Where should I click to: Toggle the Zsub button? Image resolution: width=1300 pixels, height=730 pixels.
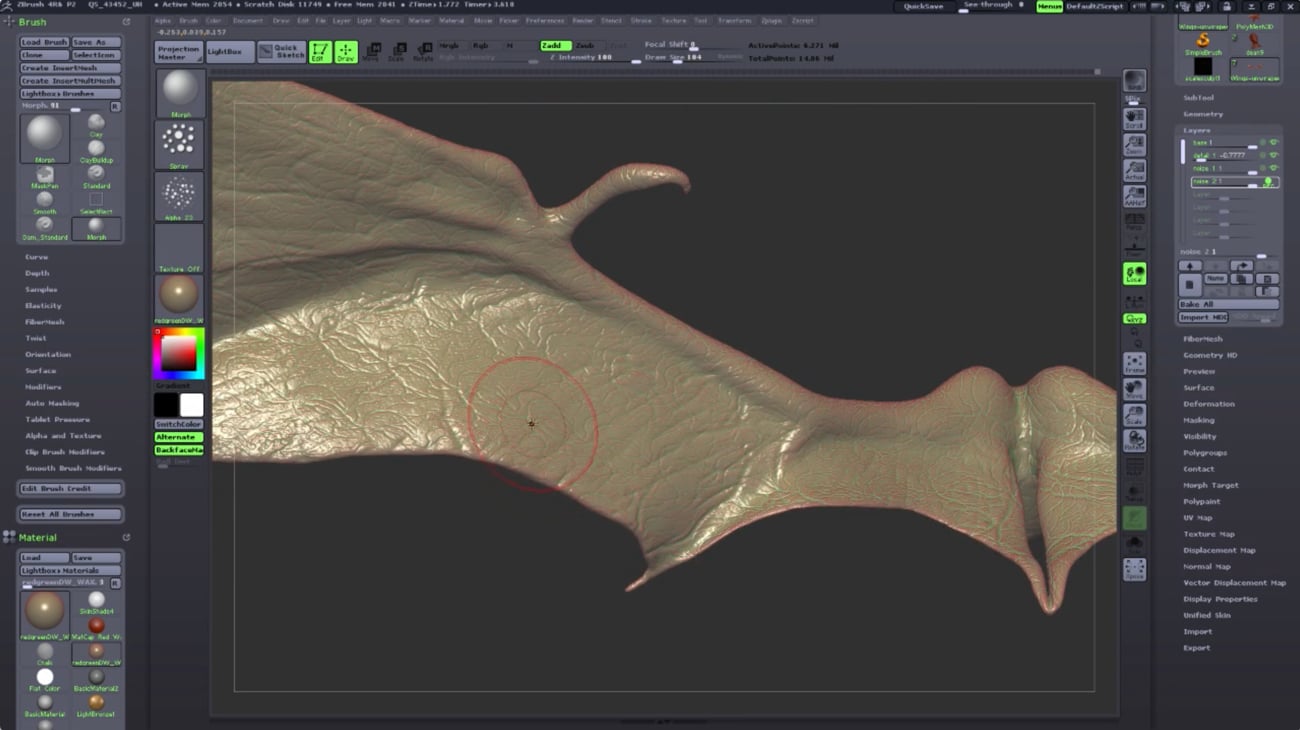pyautogui.click(x=587, y=46)
